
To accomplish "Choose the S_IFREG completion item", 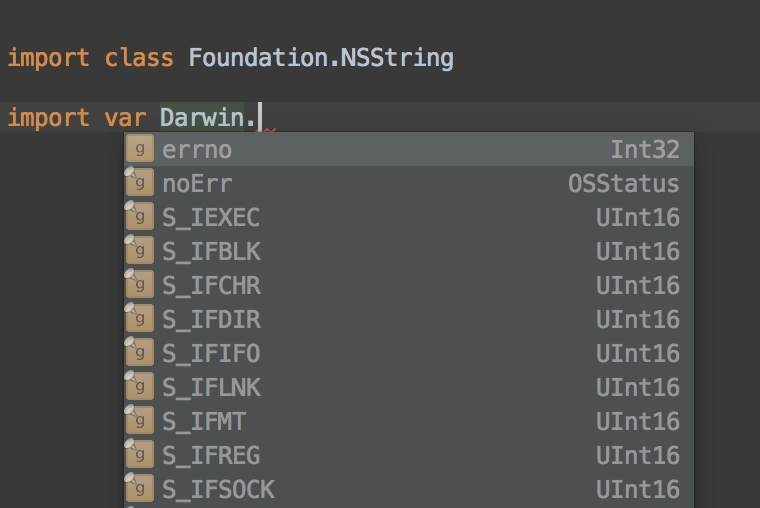I will [409, 455].
